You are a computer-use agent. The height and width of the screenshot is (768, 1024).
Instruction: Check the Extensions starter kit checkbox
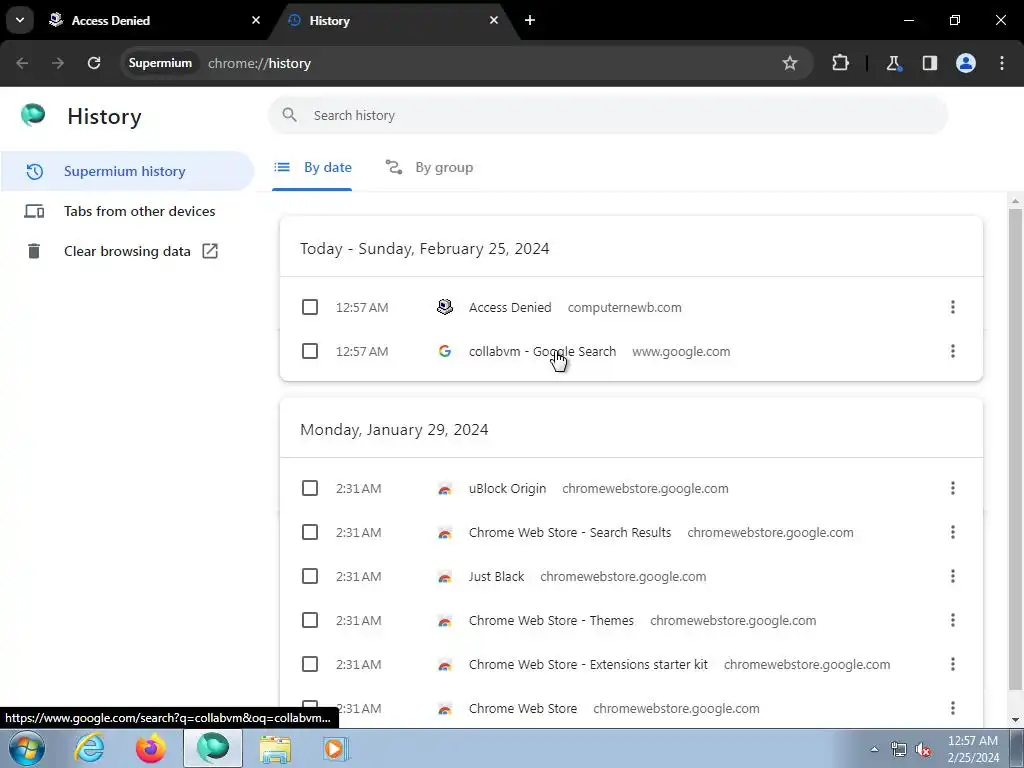pyautogui.click(x=310, y=664)
